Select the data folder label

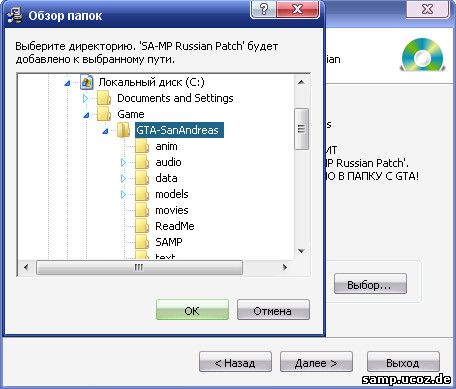(x=166, y=178)
